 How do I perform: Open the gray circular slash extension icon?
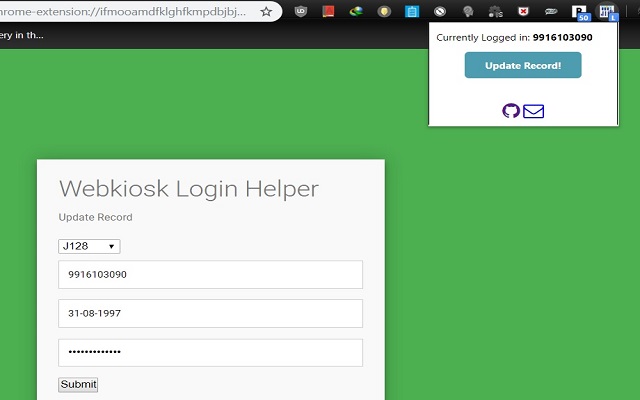click(440, 11)
